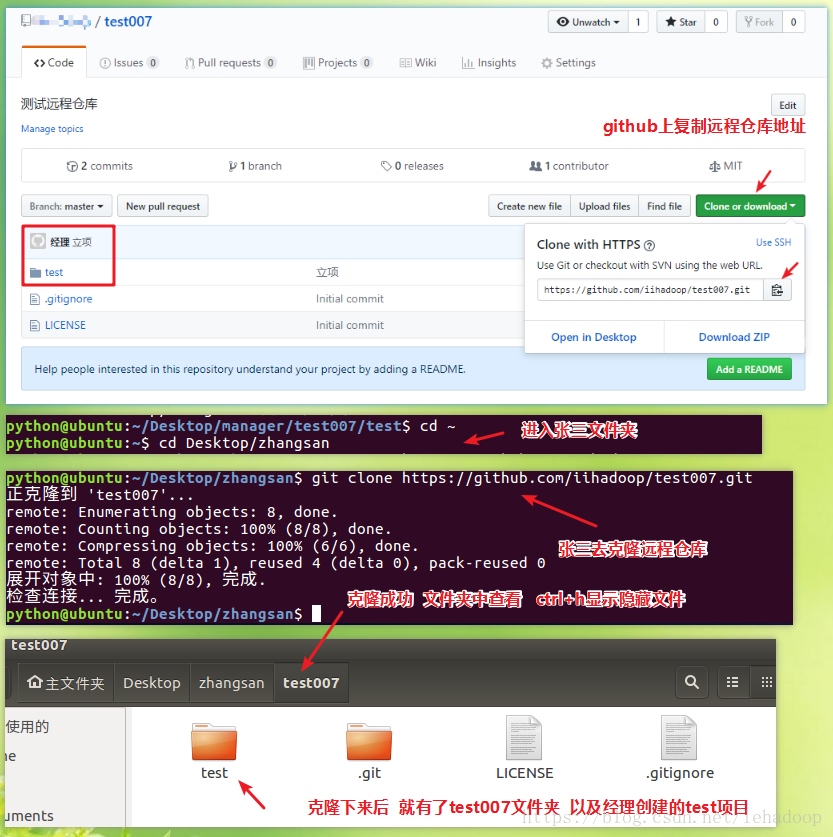Click the 立项 commit message for test

(327, 272)
